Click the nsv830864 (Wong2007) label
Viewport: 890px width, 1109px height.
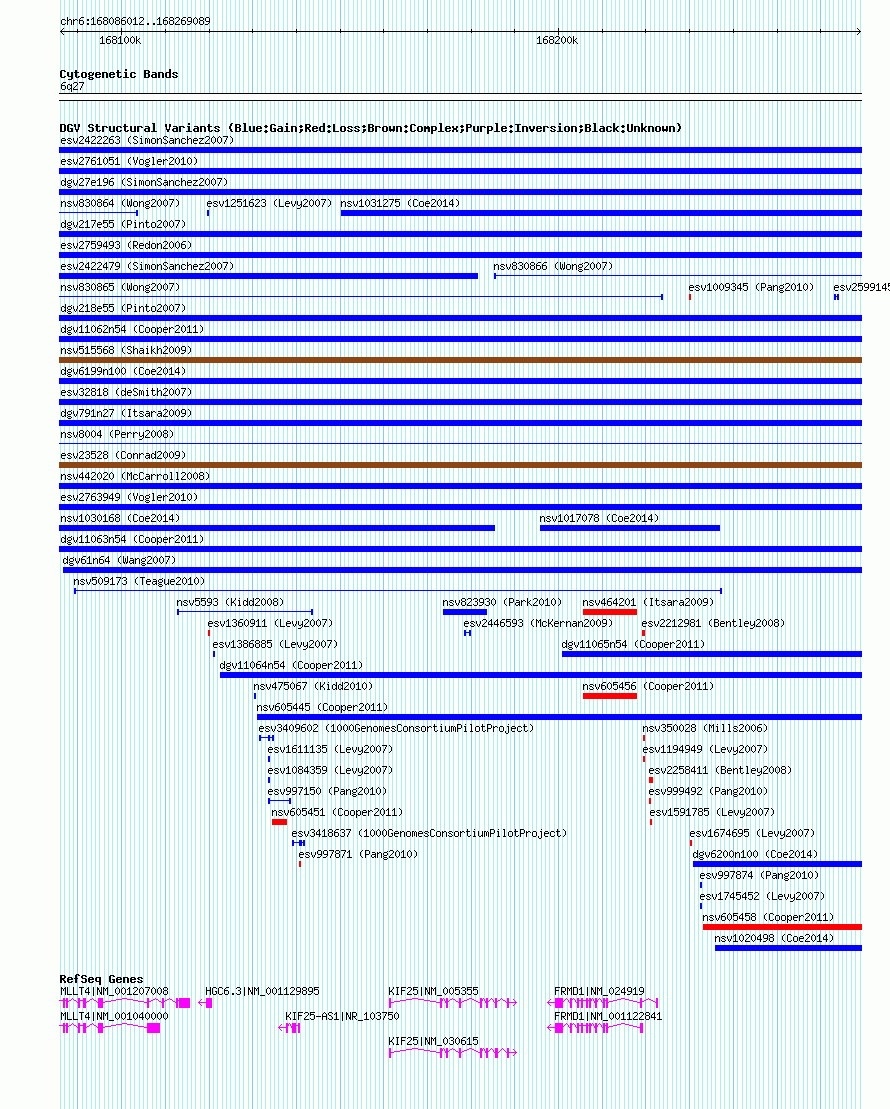click(120, 203)
